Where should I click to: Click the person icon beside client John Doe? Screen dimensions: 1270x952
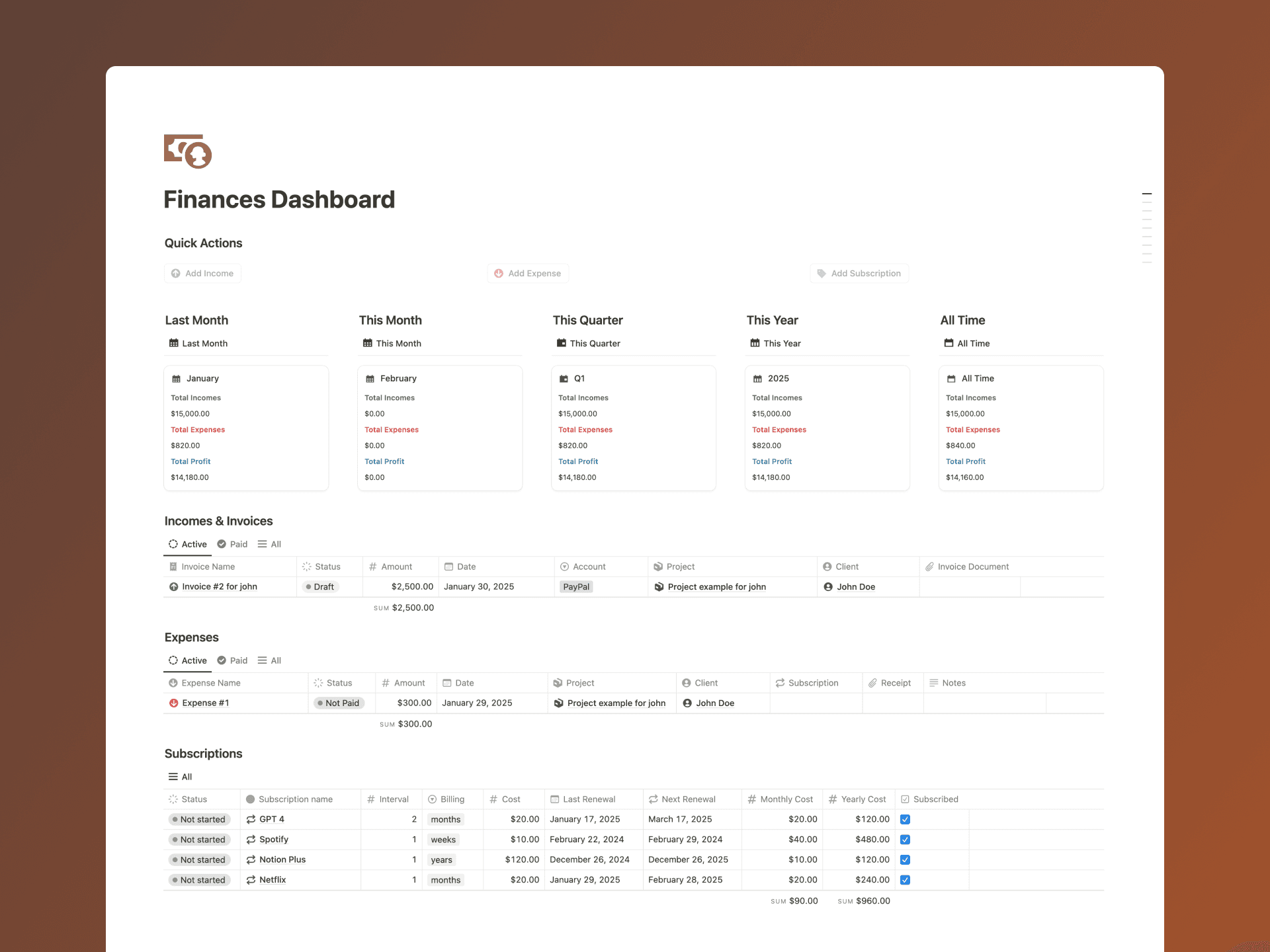[829, 586]
